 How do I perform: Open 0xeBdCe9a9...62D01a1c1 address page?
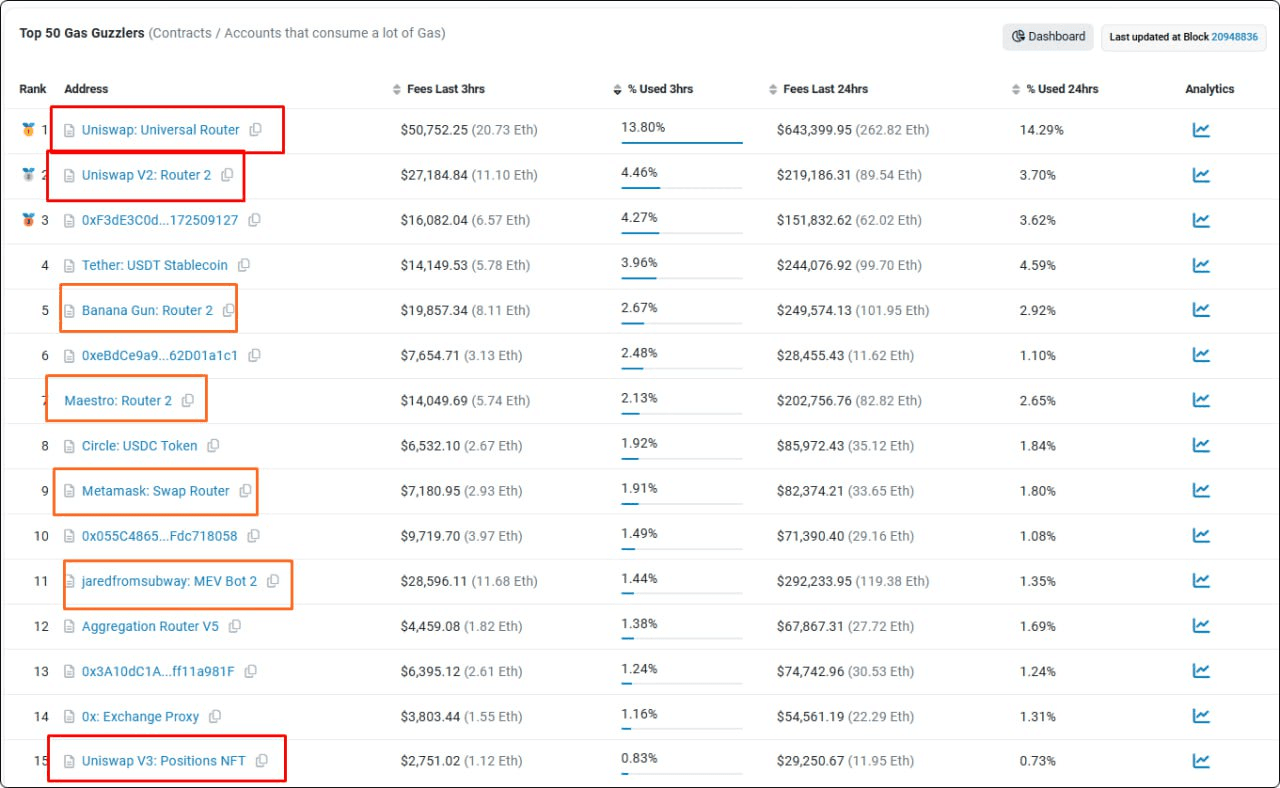[x=160, y=355]
